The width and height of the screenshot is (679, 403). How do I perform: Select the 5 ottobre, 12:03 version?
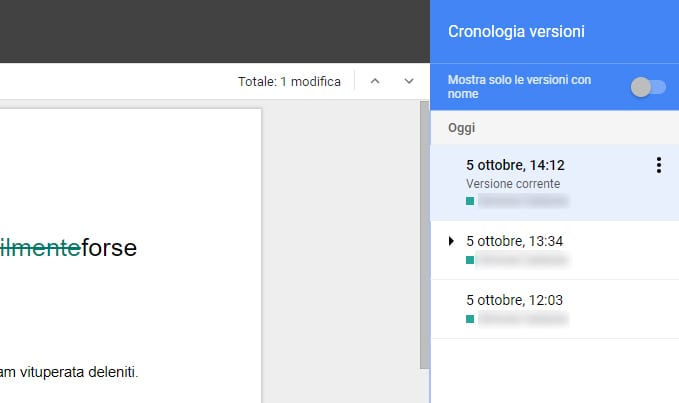pyautogui.click(x=515, y=300)
